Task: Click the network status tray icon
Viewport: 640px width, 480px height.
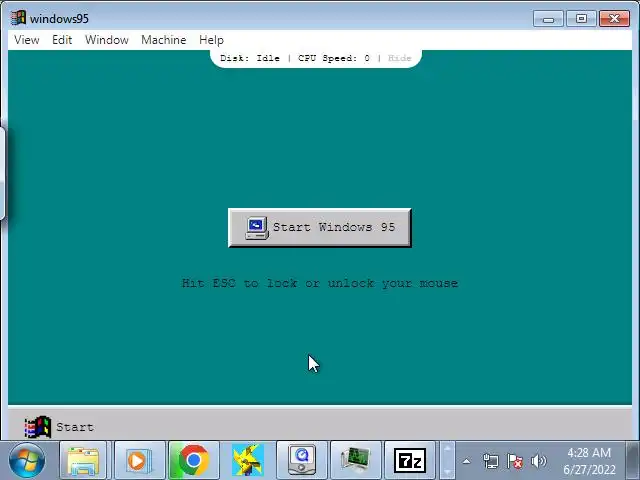Action: (491, 461)
